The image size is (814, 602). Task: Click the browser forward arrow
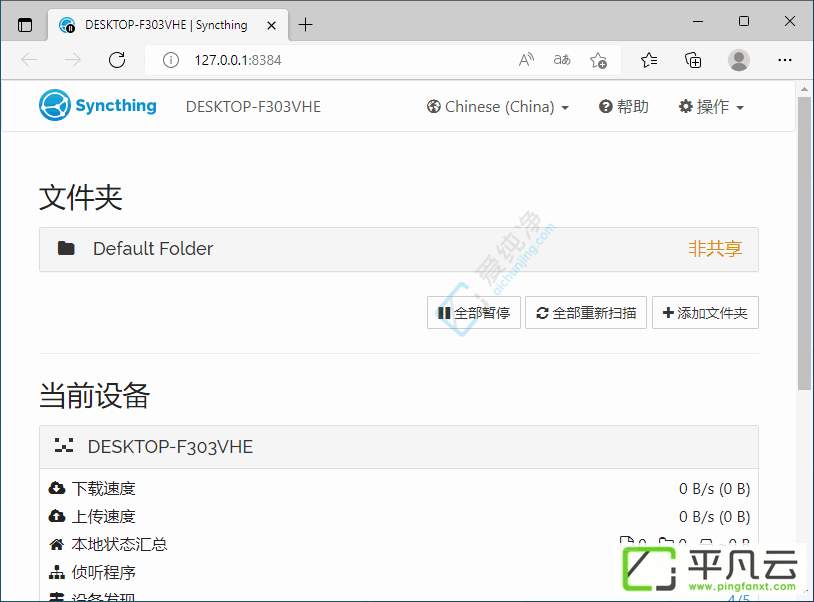click(73, 60)
